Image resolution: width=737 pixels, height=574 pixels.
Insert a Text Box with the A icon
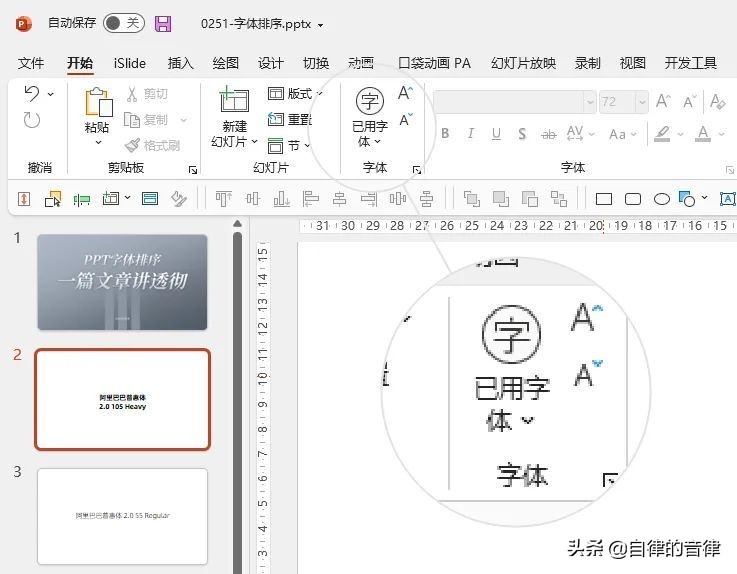[x=728, y=199]
